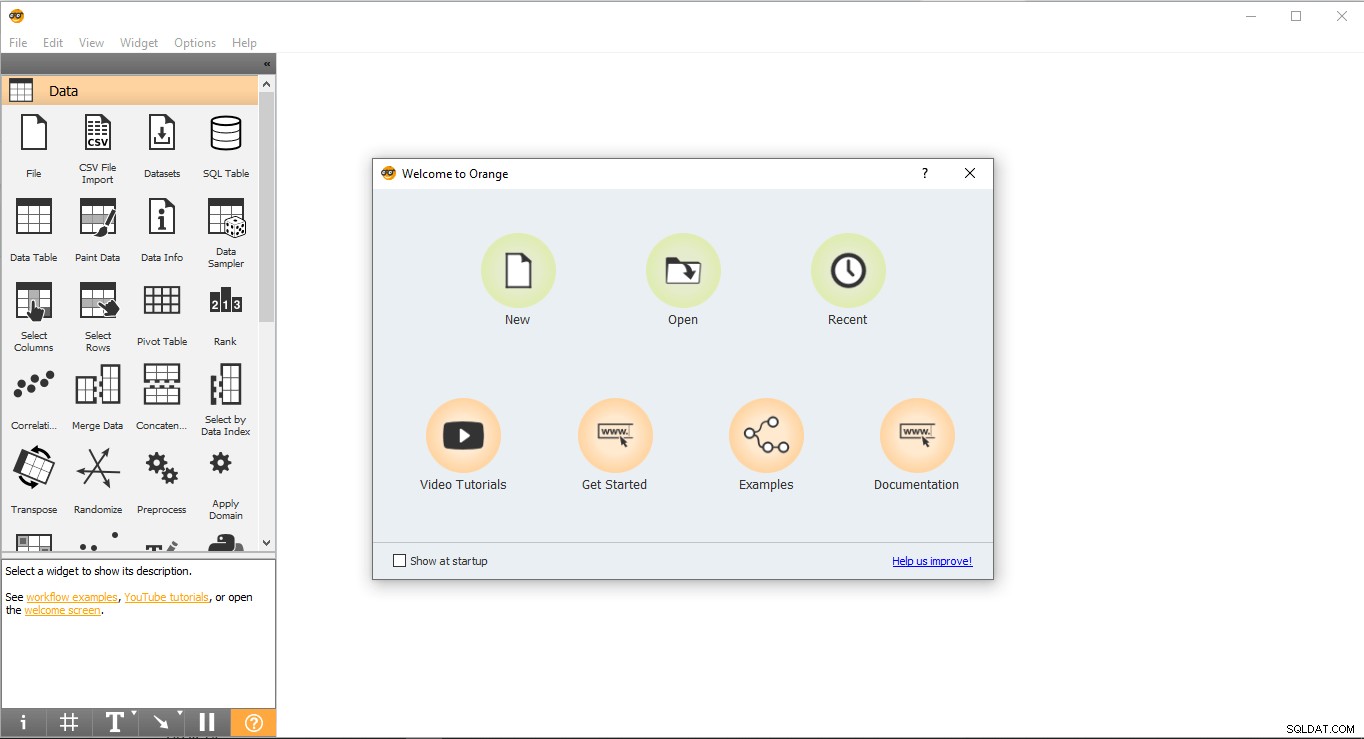The height and width of the screenshot is (739, 1364).
Task: Select the arrow annotation tool
Action: [x=161, y=722]
